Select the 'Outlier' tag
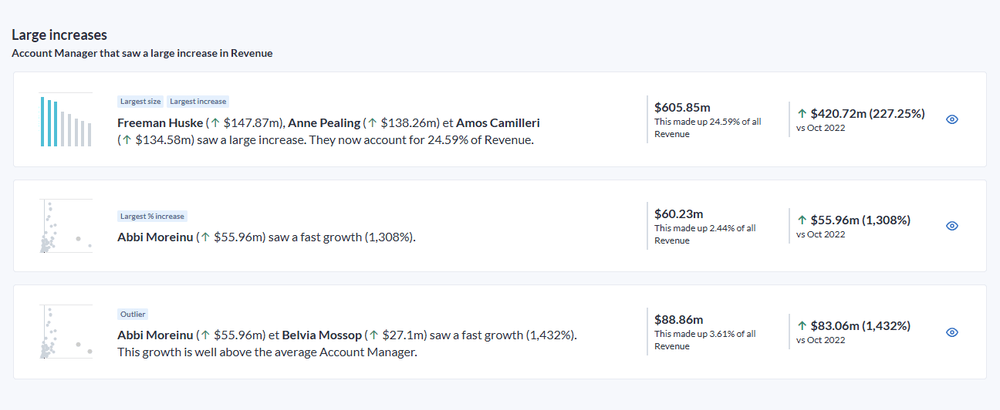Screen dimensions: 1000x410 [133, 314]
